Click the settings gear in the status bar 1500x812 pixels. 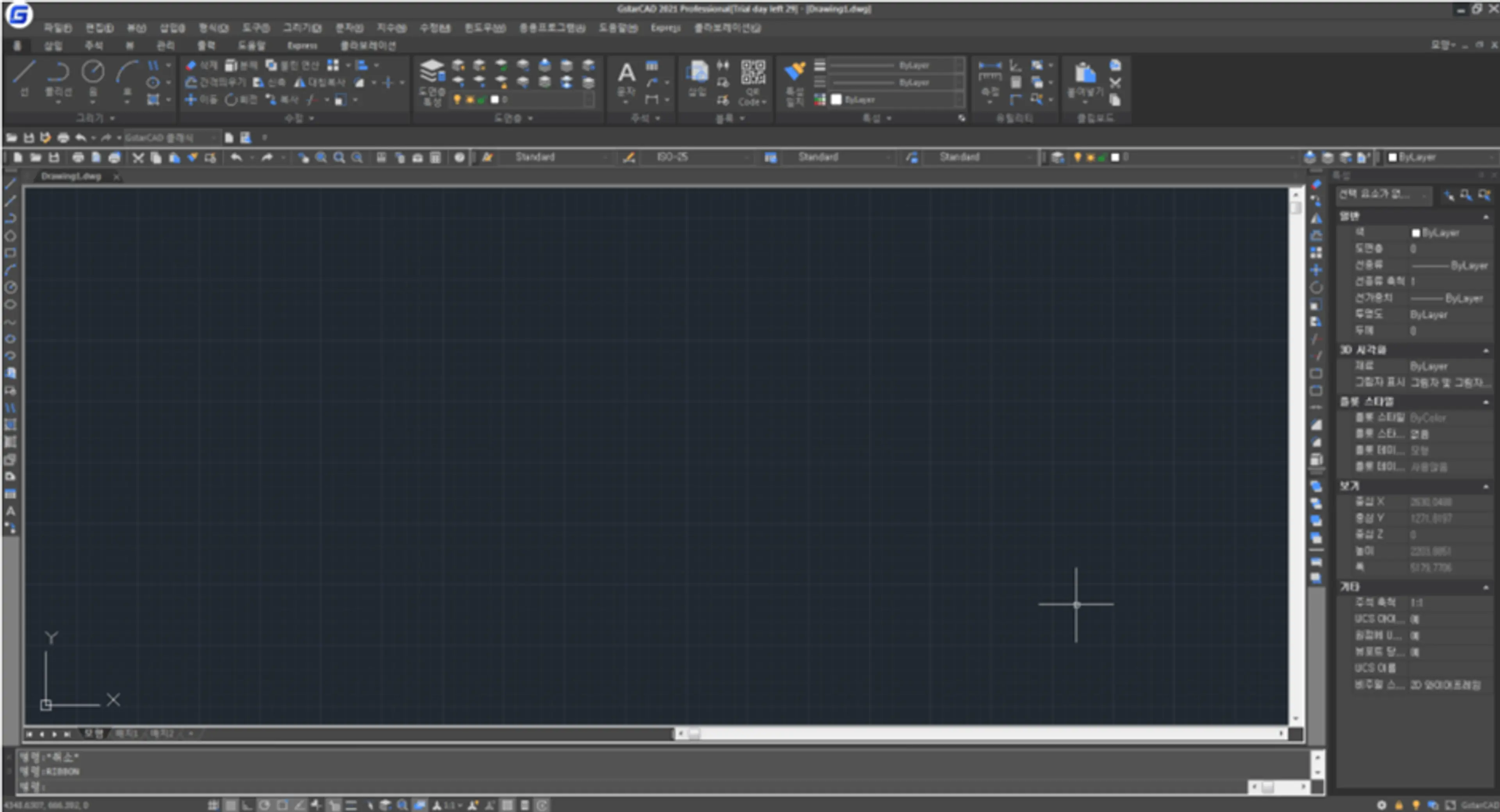pos(1381,805)
